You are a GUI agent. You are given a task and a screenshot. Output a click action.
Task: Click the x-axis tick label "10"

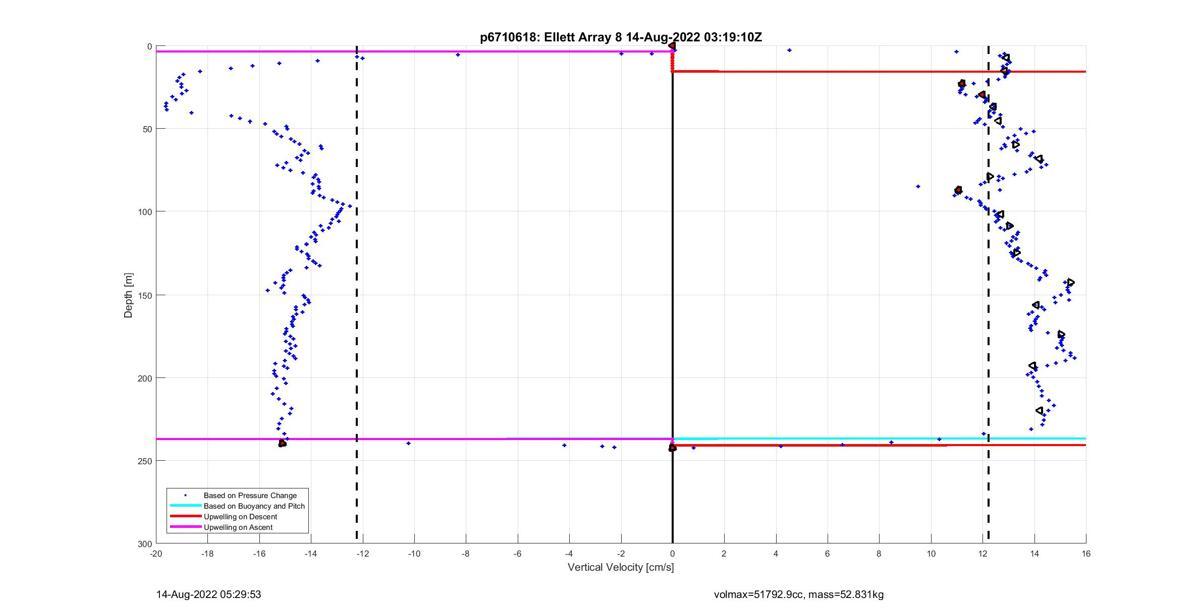(931, 553)
